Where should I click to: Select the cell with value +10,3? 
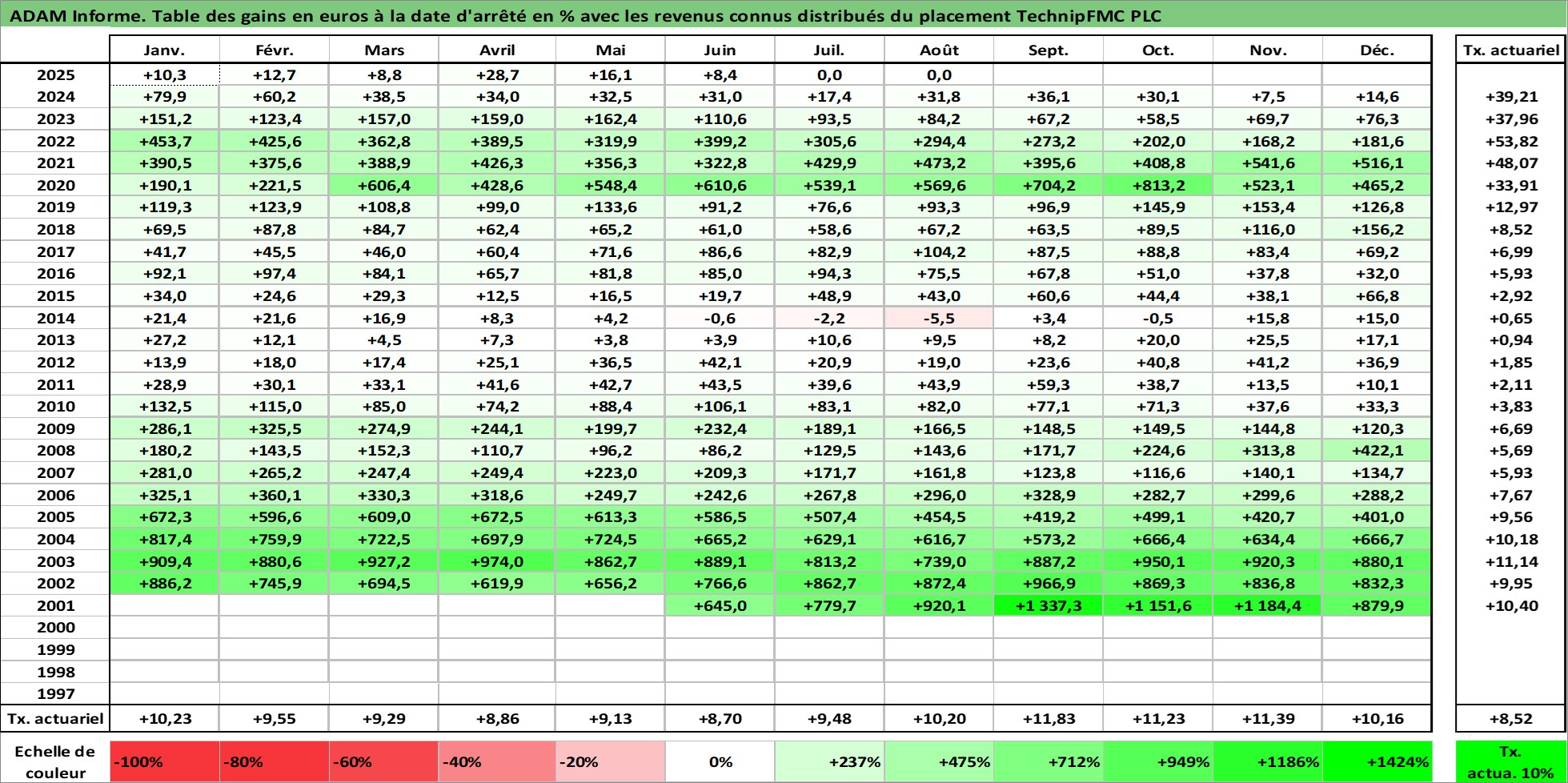pyautogui.click(x=164, y=74)
